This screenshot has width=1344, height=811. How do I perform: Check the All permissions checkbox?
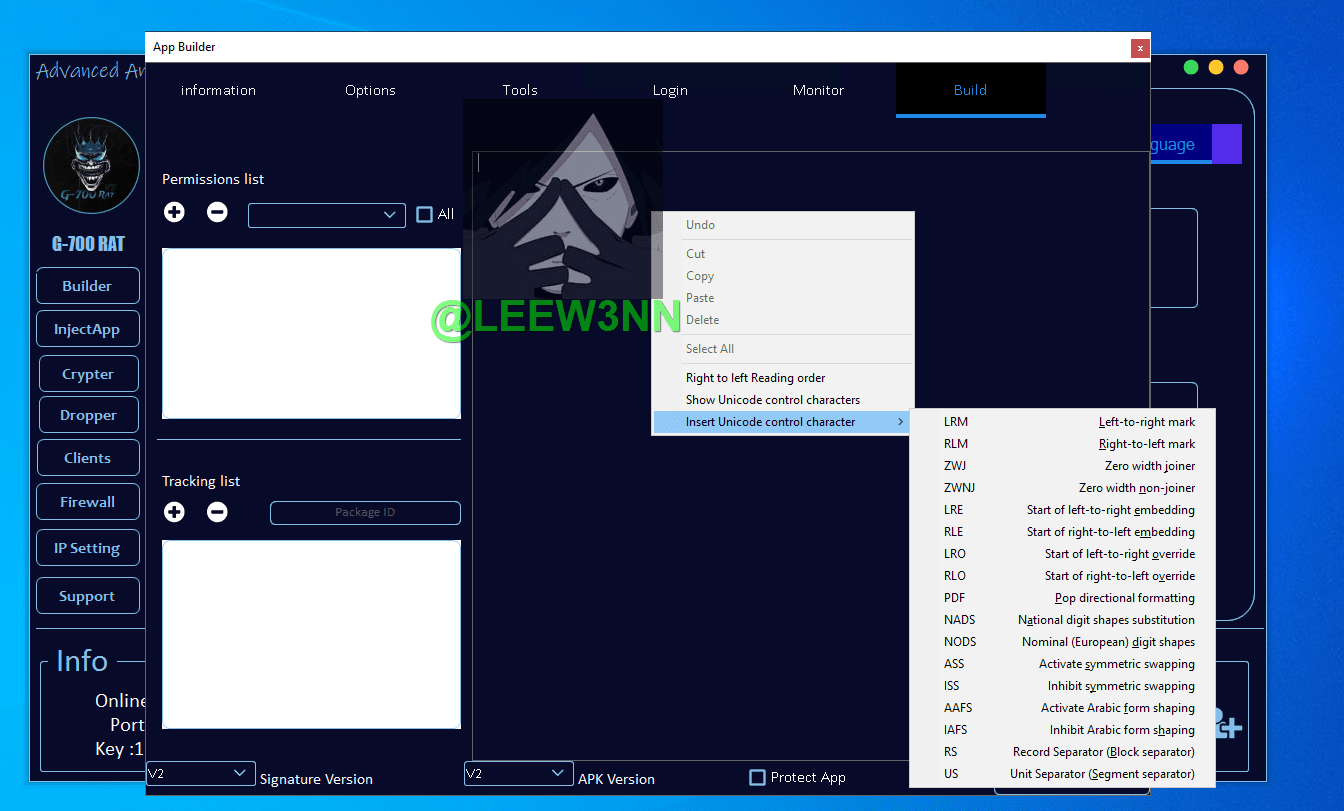coord(425,214)
